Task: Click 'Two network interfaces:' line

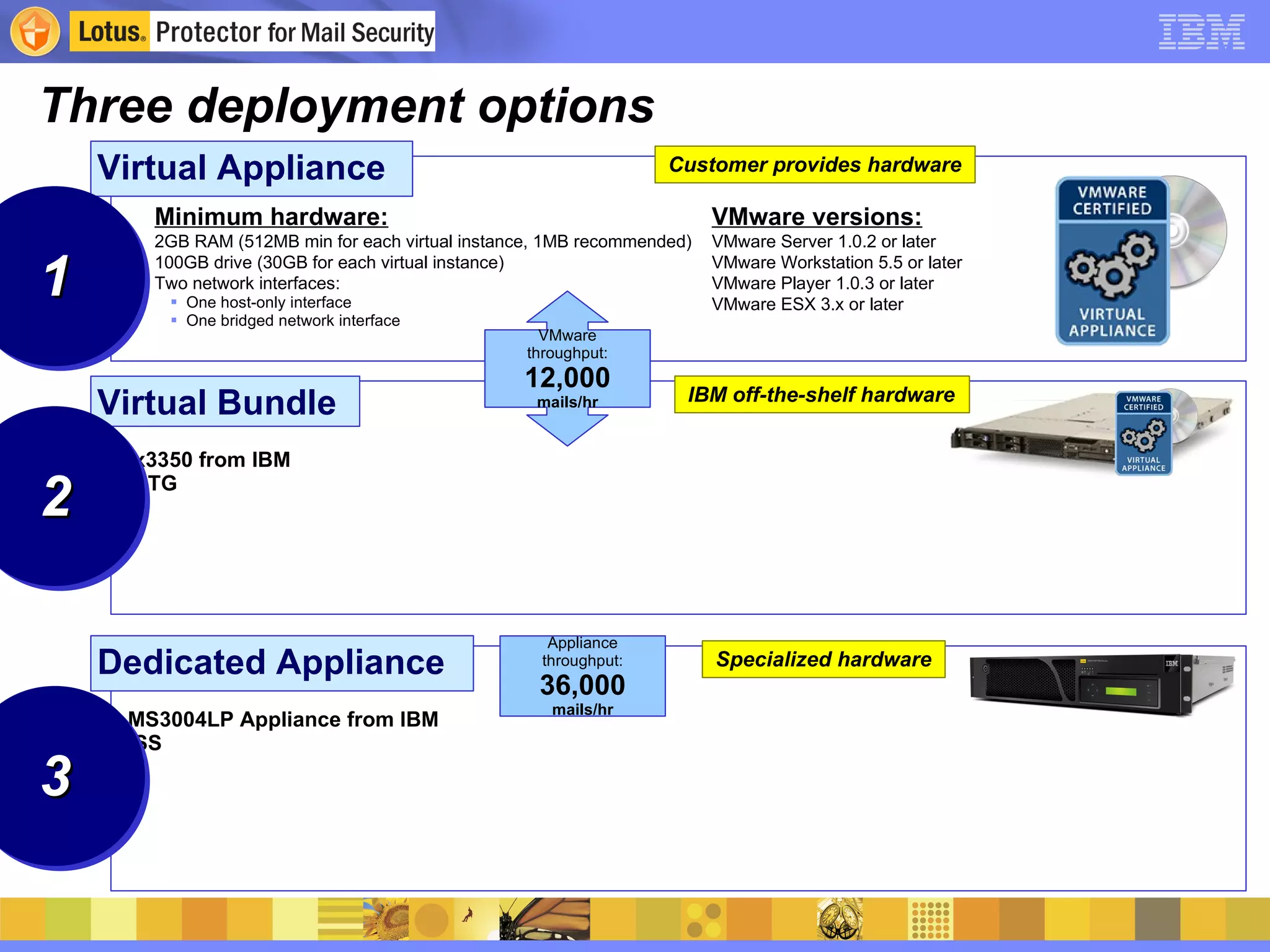Action: (247, 283)
